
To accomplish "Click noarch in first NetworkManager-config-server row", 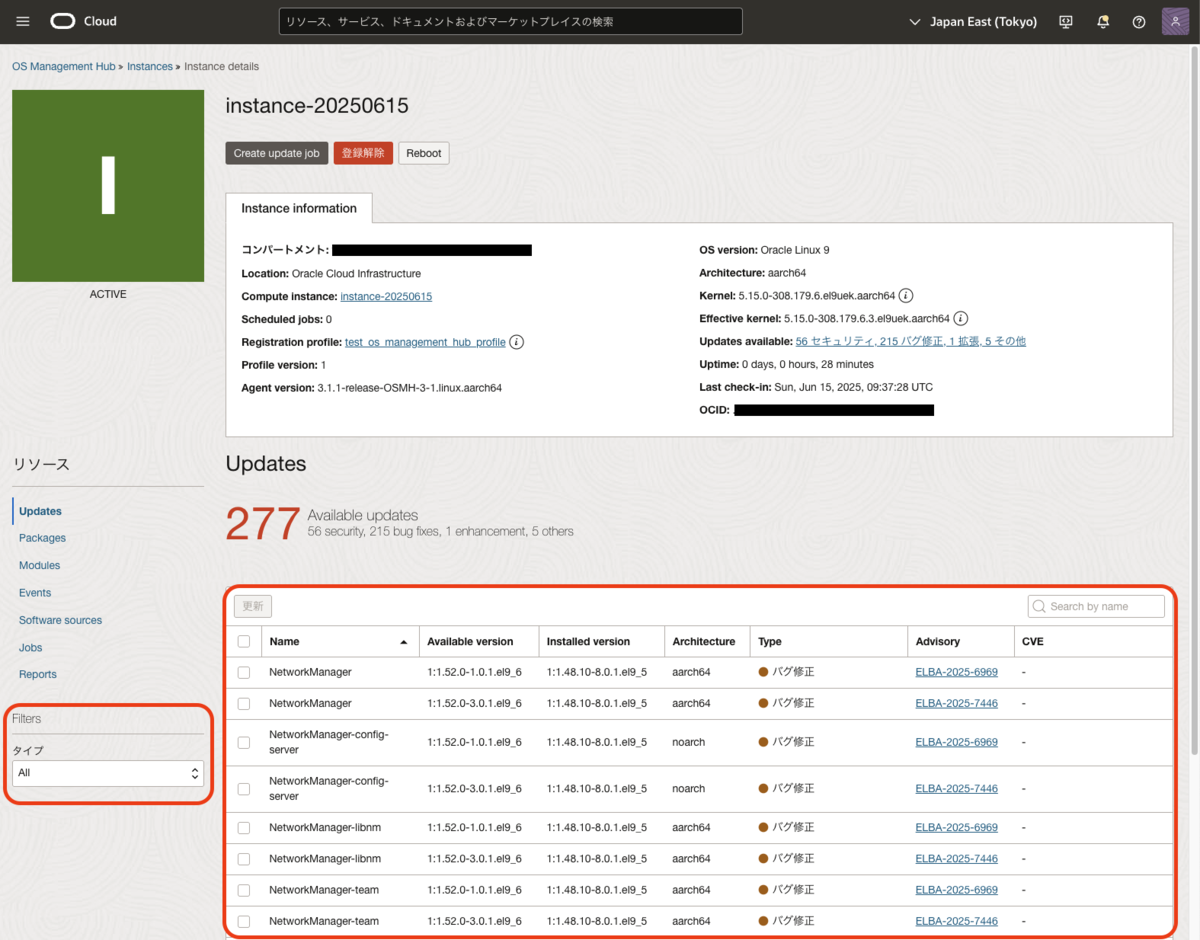I will point(689,743).
